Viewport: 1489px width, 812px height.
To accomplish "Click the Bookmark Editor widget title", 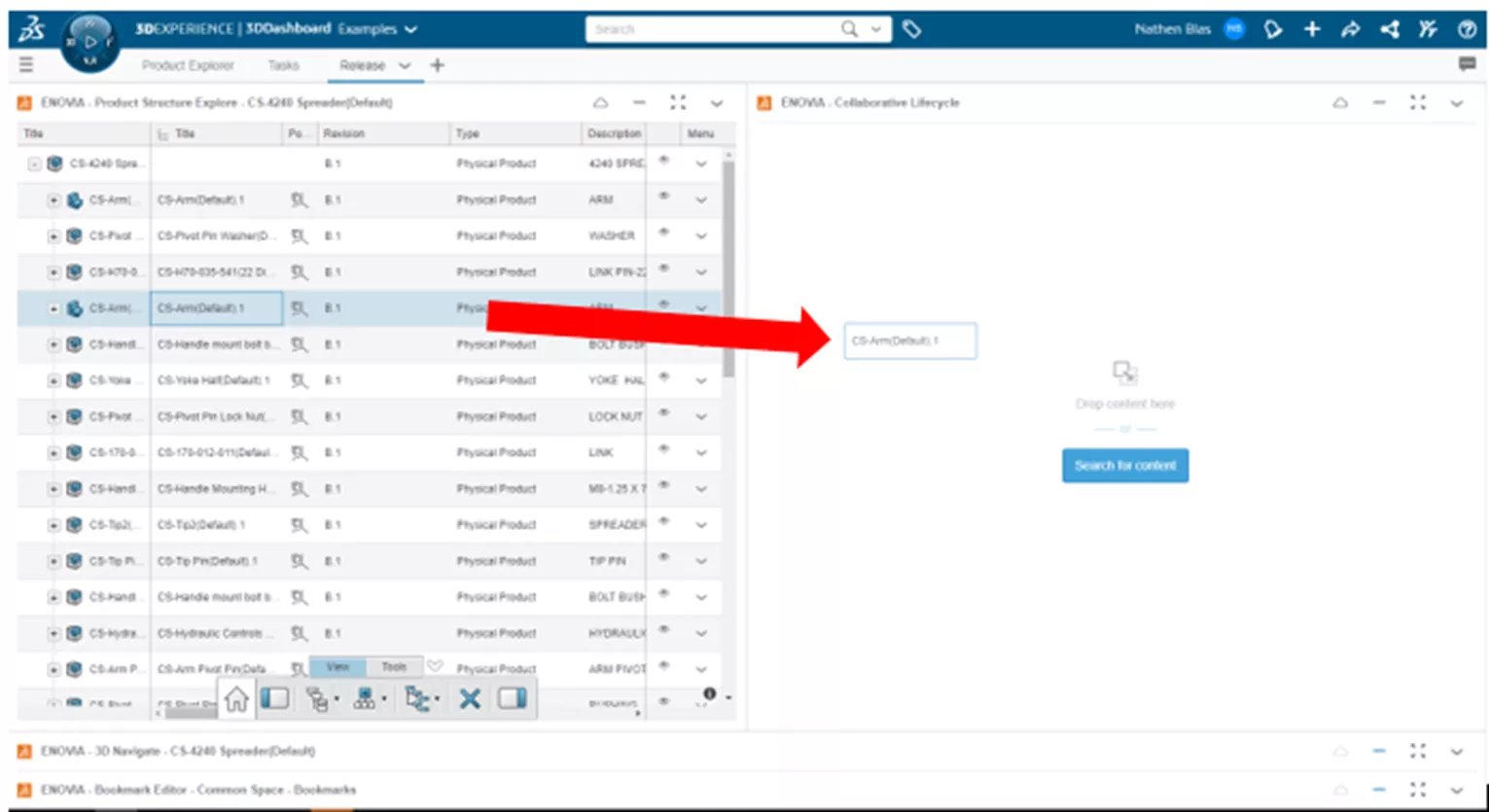I will pos(198,790).
